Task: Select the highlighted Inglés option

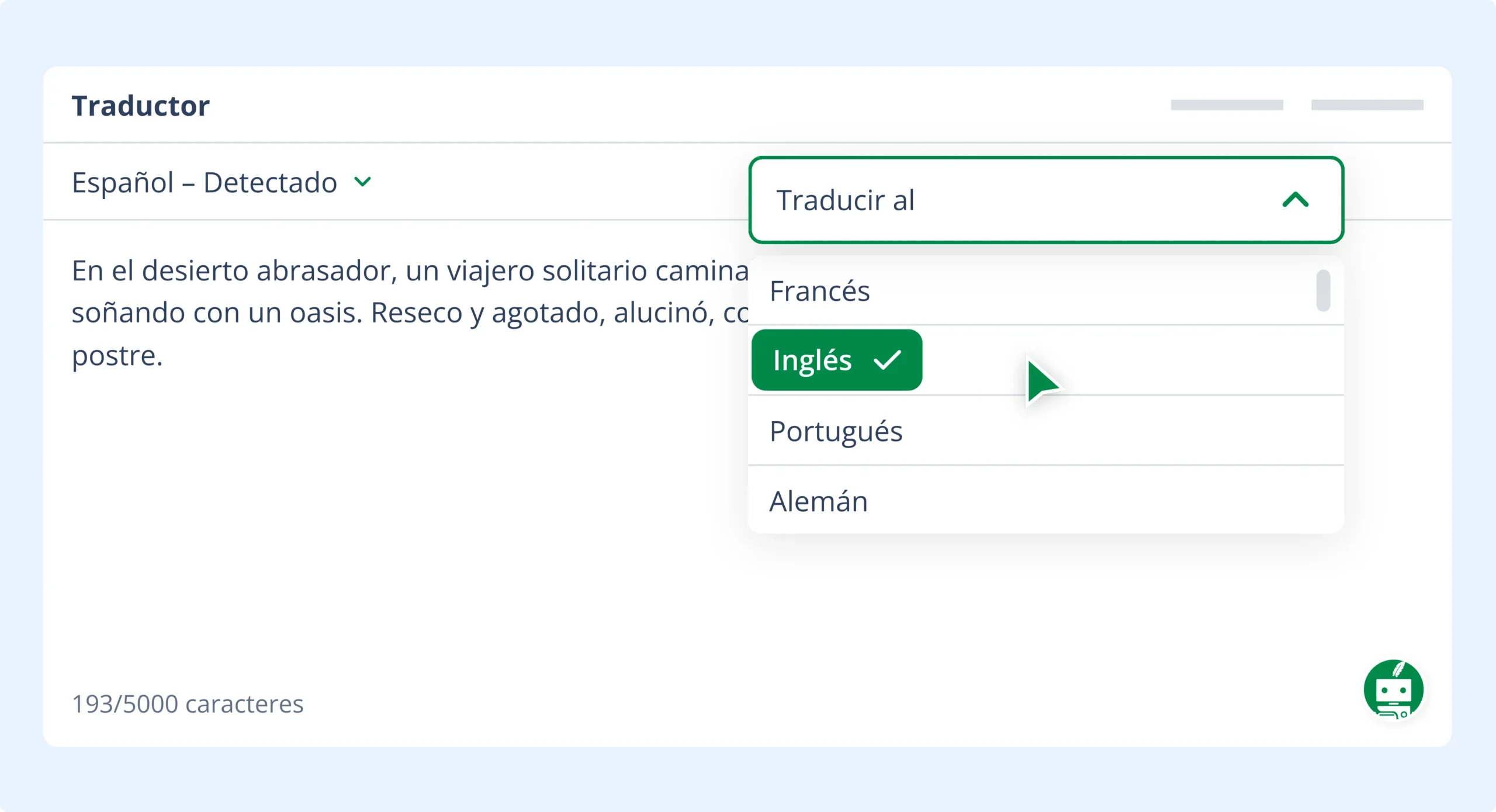Action: [812, 360]
